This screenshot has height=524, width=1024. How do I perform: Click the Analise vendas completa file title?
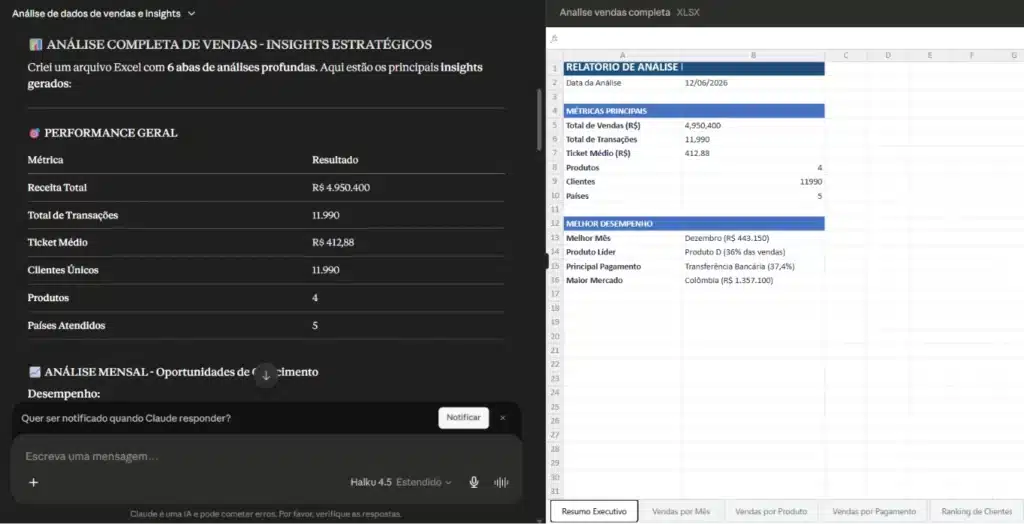pos(615,12)
